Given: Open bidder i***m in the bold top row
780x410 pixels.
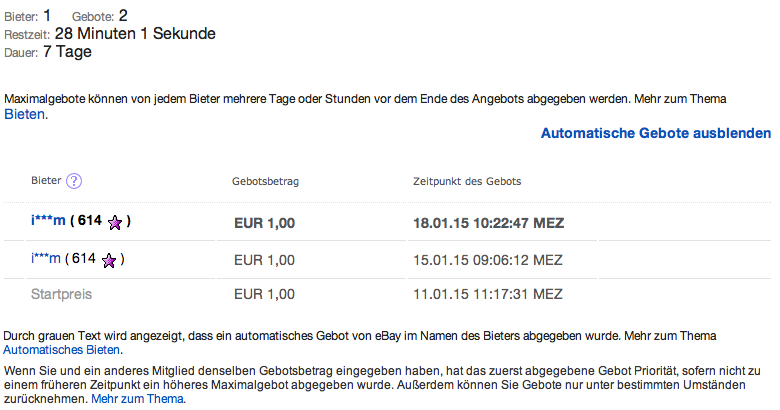Looking at the screenshot, I should (x=50, y=222).
